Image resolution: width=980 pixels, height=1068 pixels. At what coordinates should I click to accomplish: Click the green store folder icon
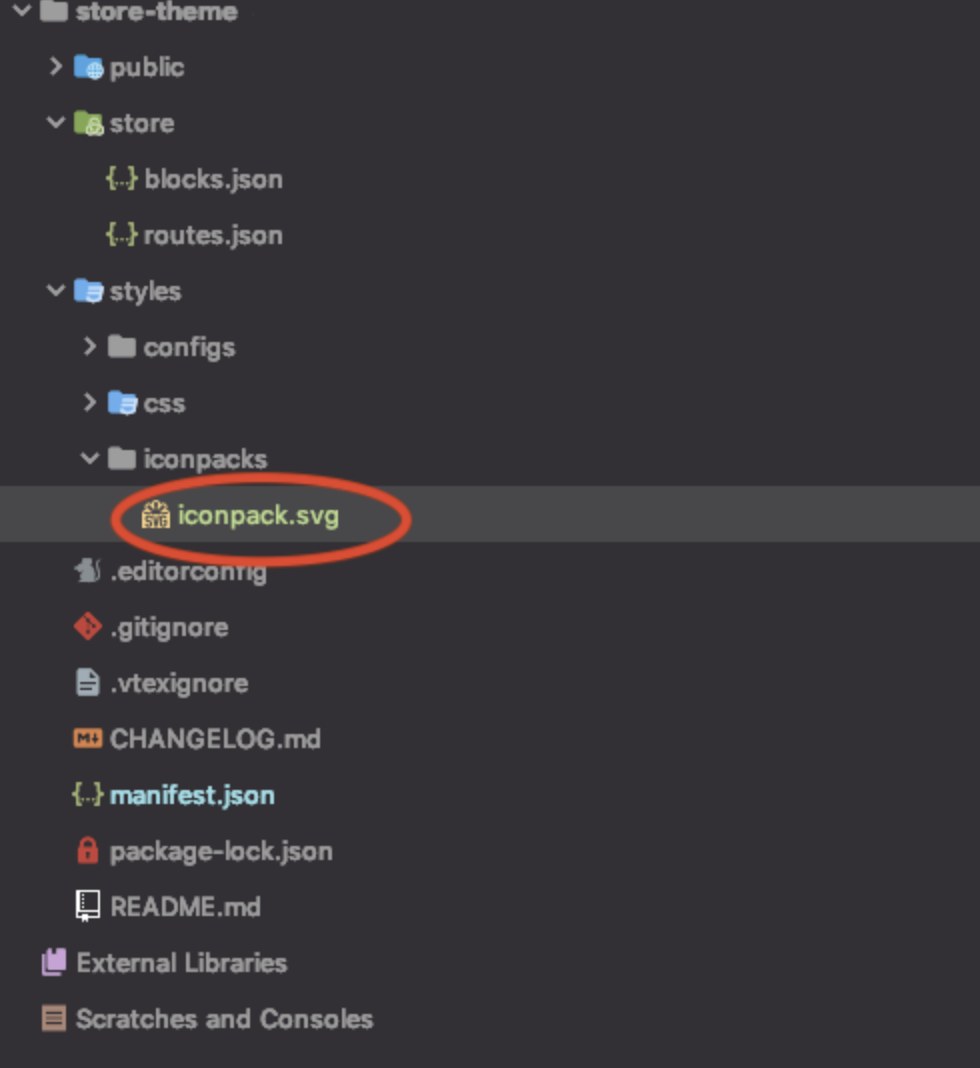pos(89,123)
